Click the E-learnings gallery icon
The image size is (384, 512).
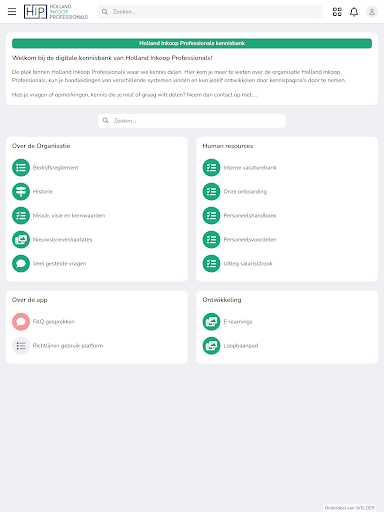[211, 322]
